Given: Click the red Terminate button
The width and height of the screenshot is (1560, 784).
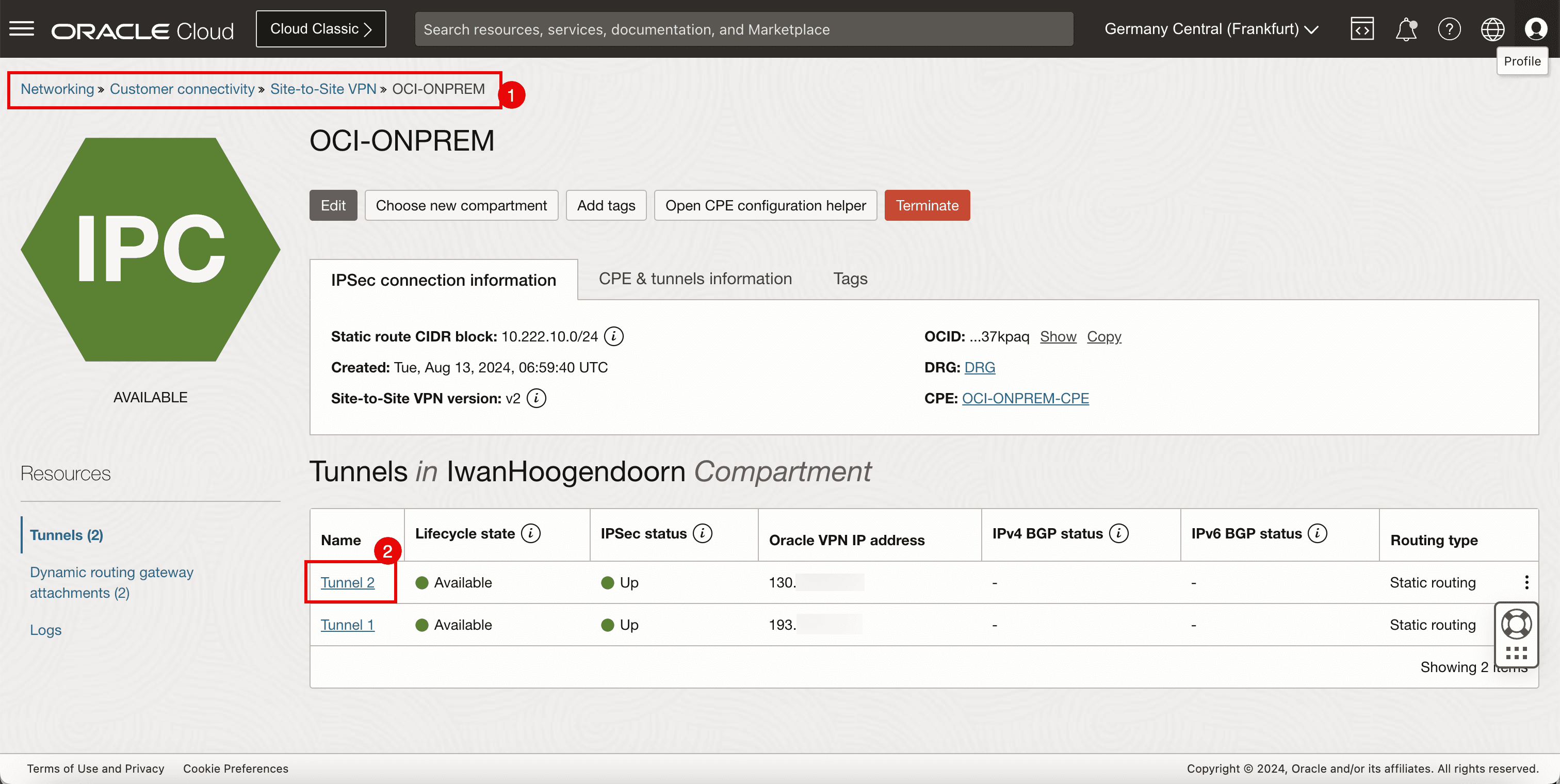Looking at the screenshot, I should (927, 205).
